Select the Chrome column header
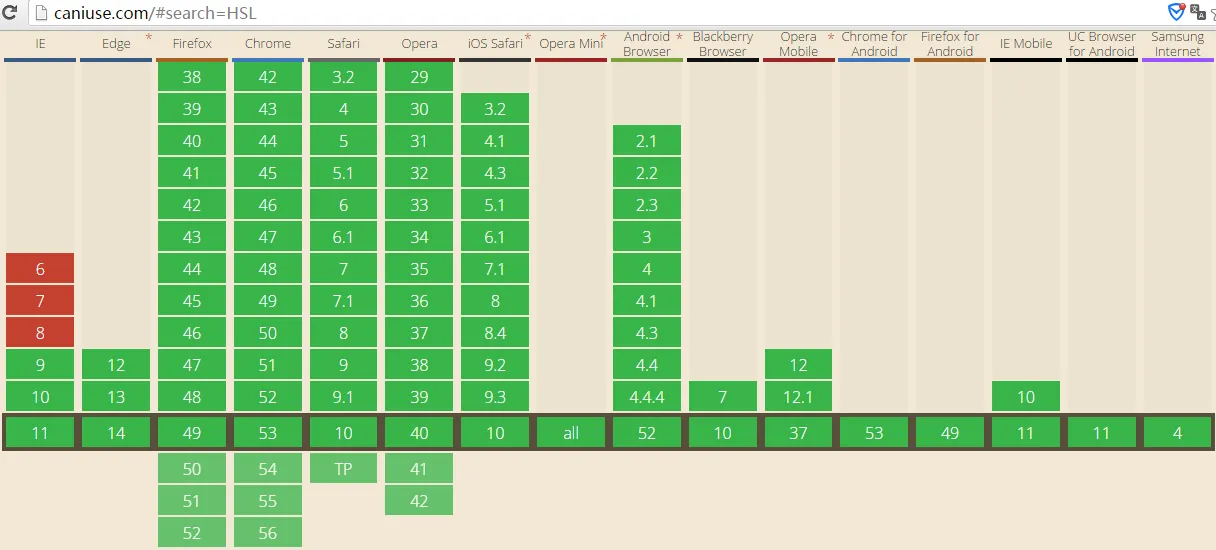Screen dimensions: 1216x550 pyautogui.click(x=268, y=44)
